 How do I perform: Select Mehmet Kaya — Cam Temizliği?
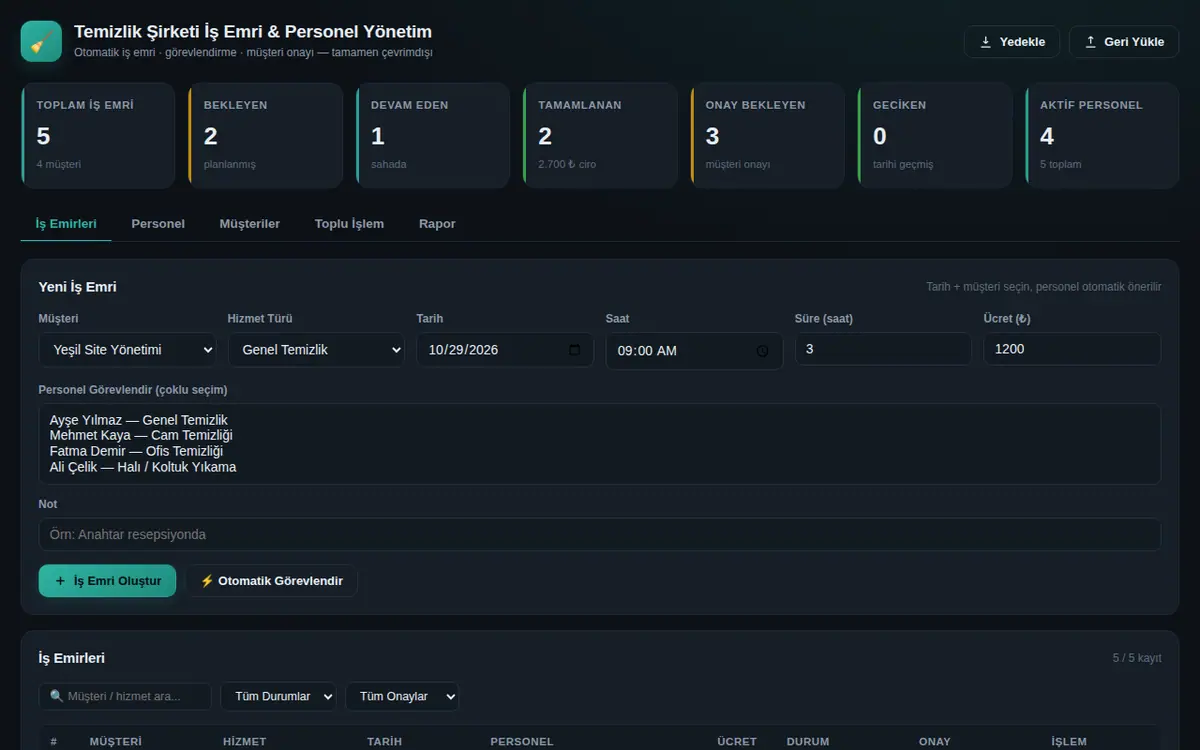click(141, 435)
